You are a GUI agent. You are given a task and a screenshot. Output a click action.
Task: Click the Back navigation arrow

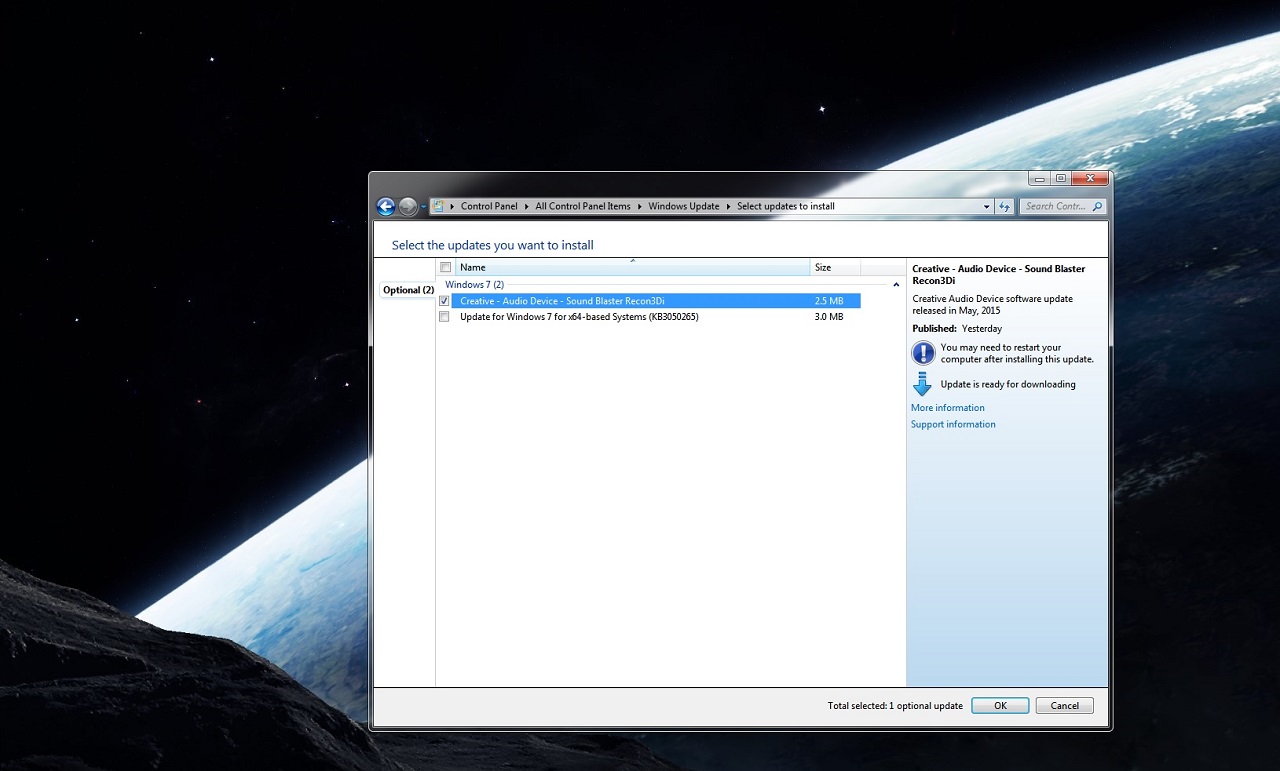pyautogui.click(x=386, y=207)
